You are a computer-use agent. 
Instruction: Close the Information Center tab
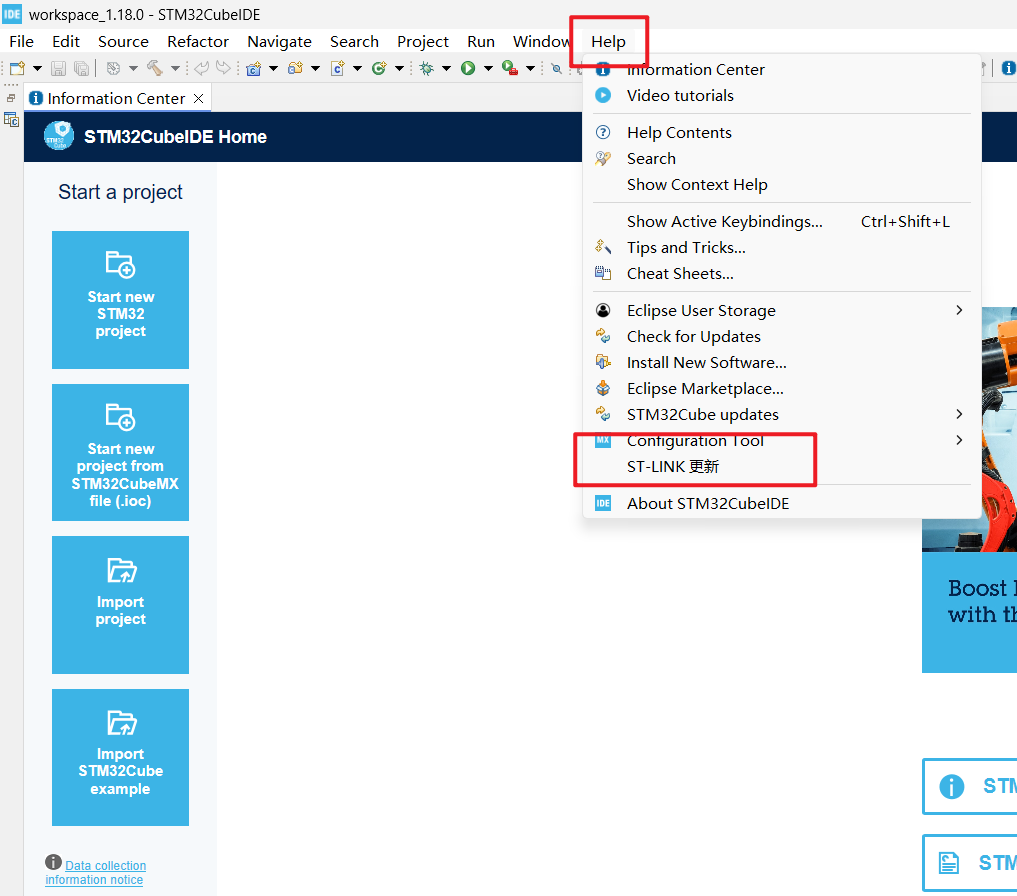[x=198, y=99]
